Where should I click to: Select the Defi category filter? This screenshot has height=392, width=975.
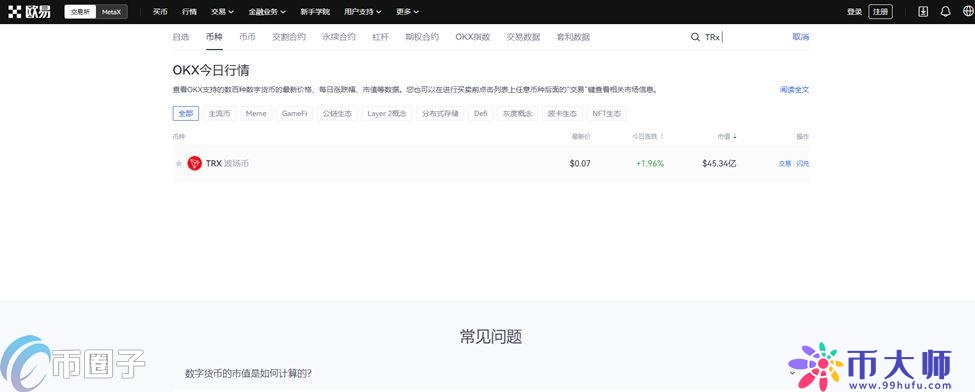481,114
